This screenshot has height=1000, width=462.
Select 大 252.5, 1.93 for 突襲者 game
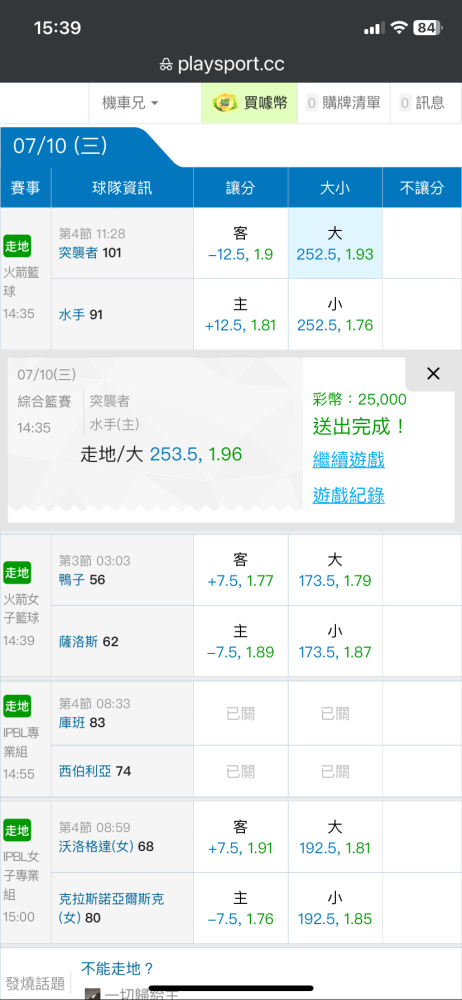click(x=335, y=243)
